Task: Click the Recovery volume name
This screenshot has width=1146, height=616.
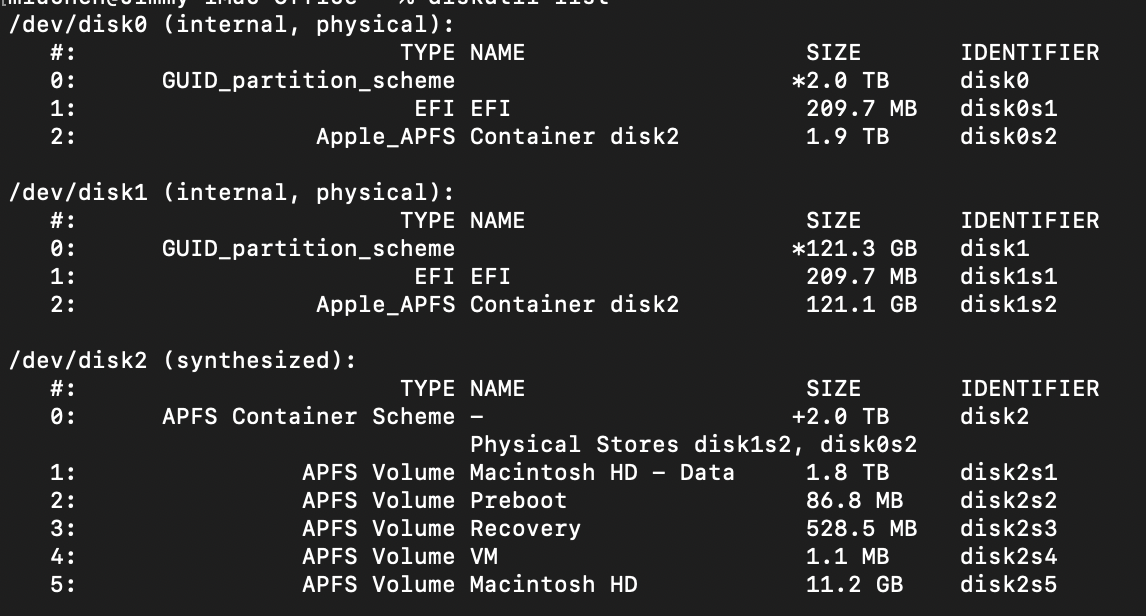Action: click(525, 529)
